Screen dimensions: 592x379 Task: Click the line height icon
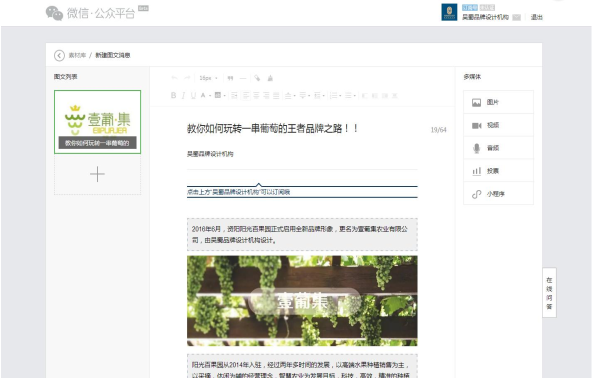click(318, 95)
